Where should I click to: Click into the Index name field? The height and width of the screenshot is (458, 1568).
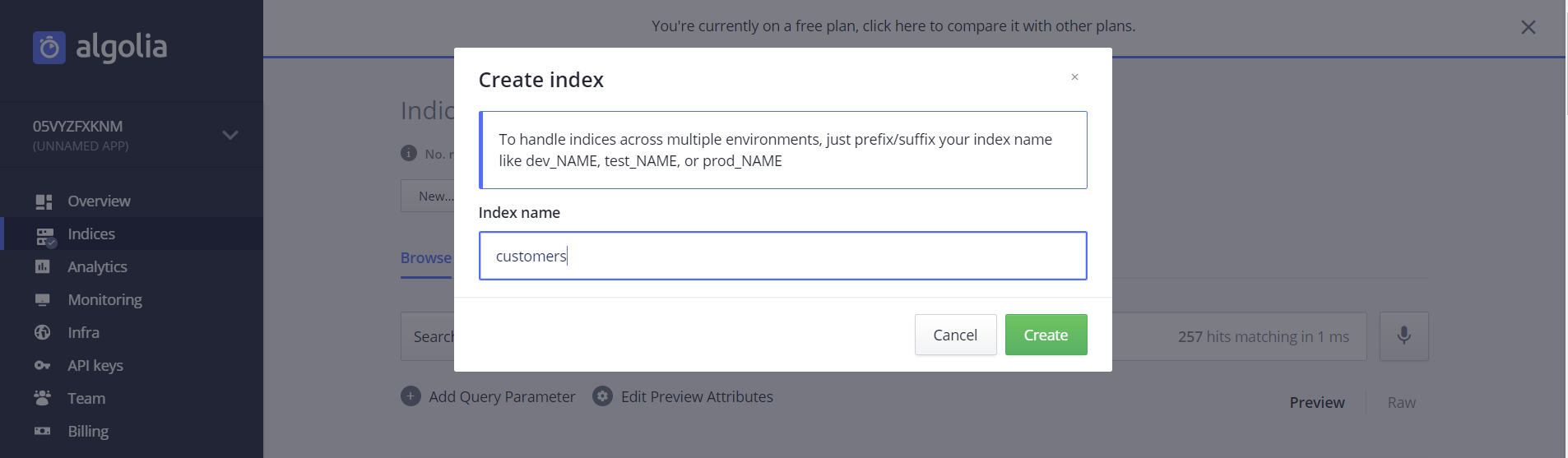point(782,256)
